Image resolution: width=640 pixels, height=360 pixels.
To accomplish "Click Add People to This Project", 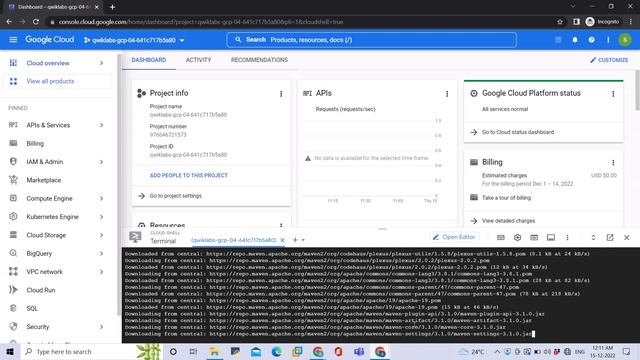I will click(x=189, y=175).
